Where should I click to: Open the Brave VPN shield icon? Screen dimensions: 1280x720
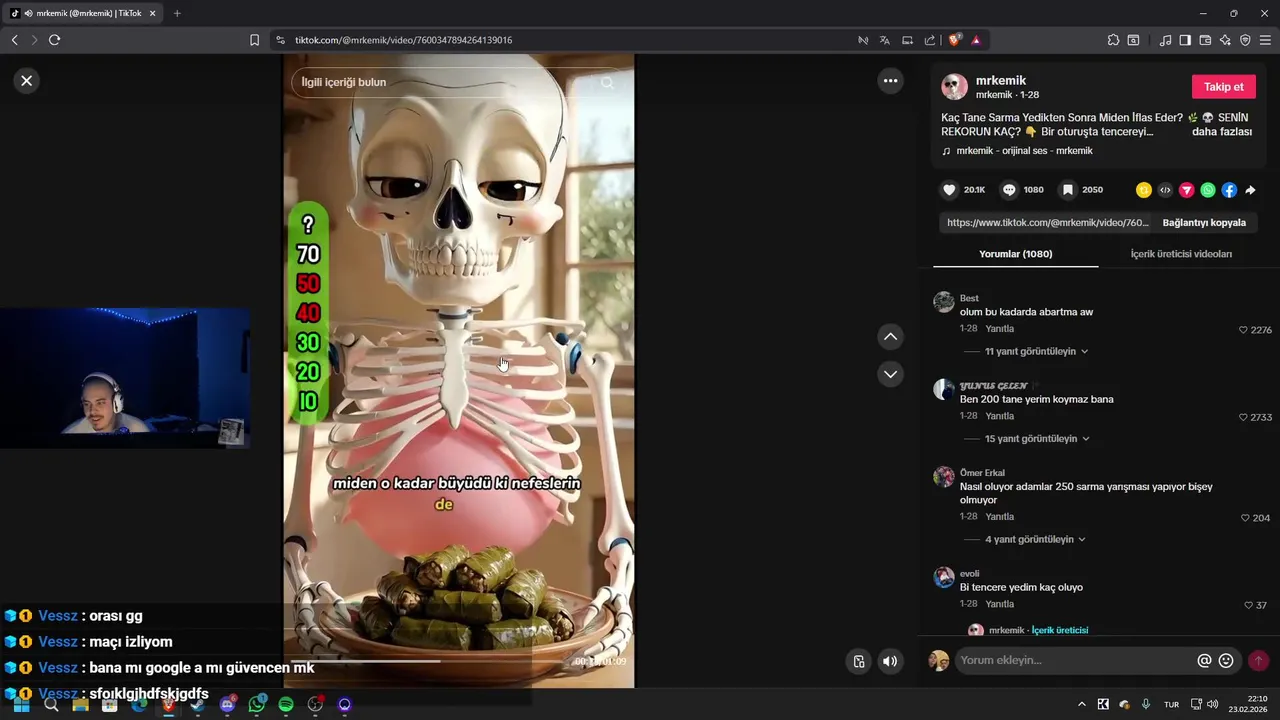pos(1245,40)
